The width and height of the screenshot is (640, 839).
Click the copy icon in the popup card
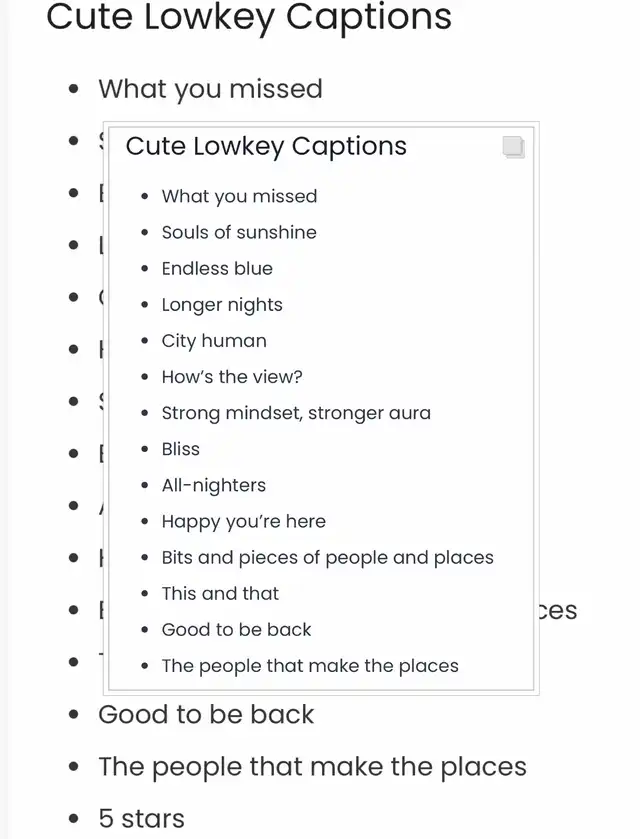[x=513, y=147]
